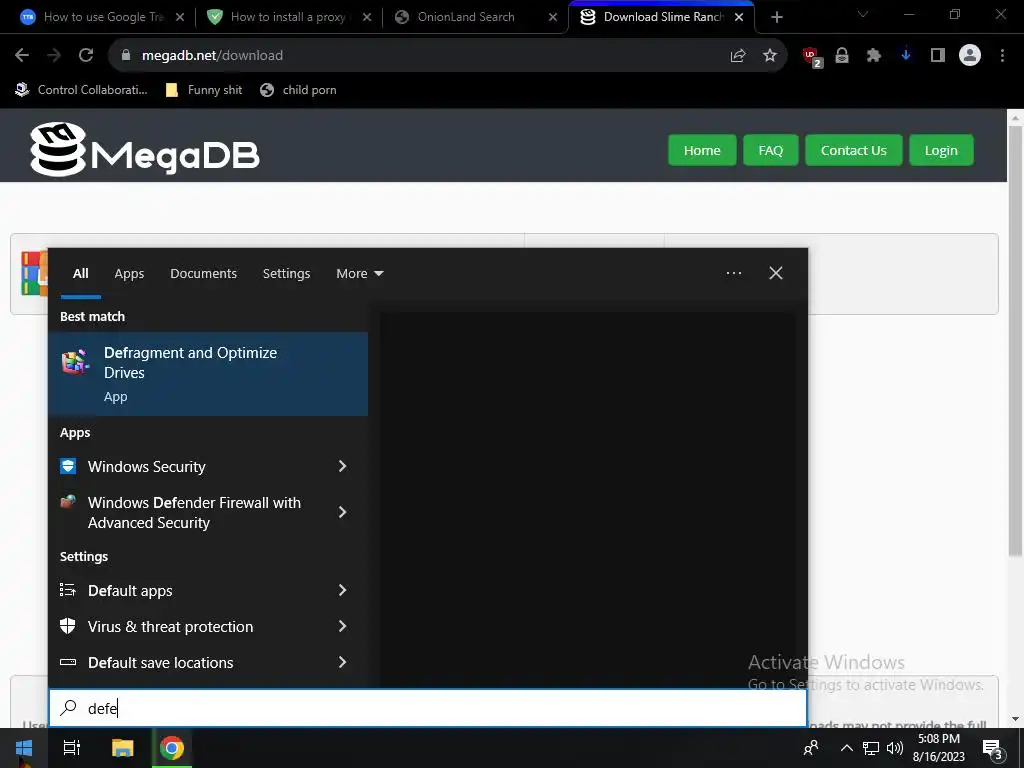Switch to the Apps search filter
Screen dimensions: 1024x768
(x=129, y=274)
